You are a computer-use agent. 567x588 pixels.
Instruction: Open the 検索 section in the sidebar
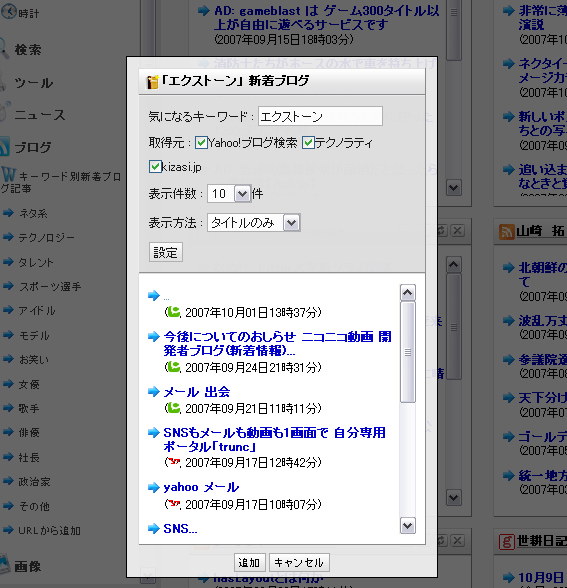[27, 50]
